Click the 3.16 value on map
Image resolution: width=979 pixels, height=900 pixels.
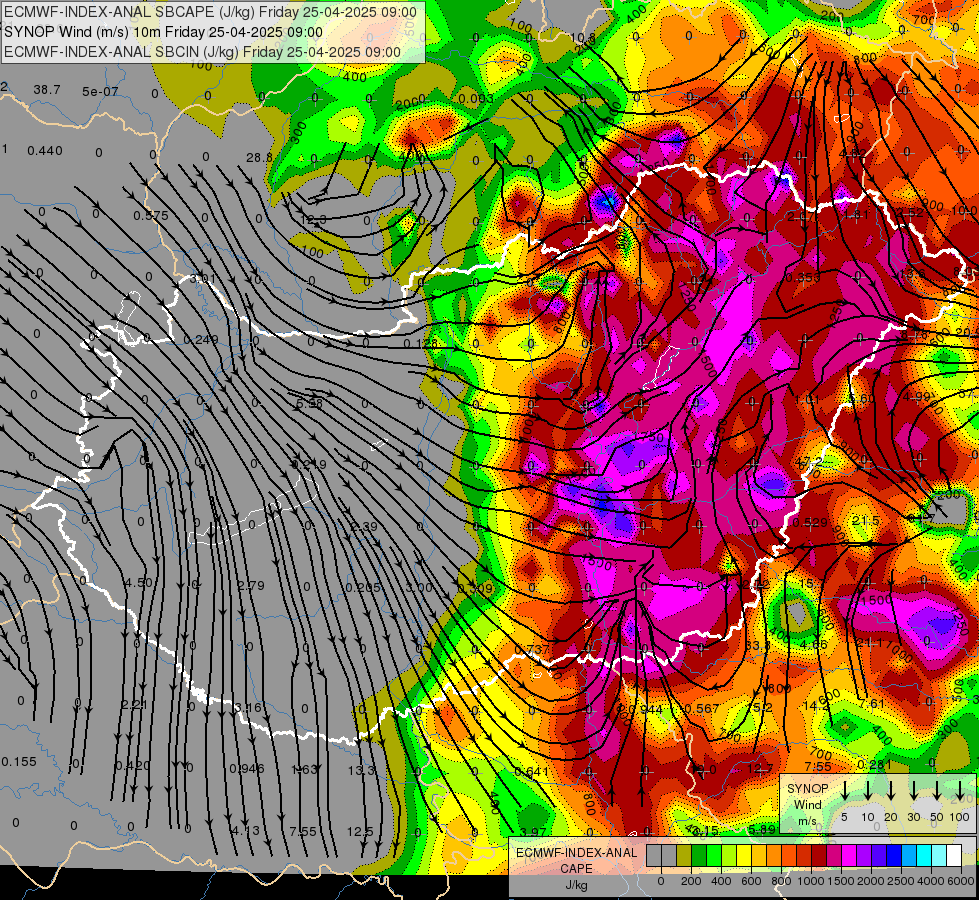point(248,708)
